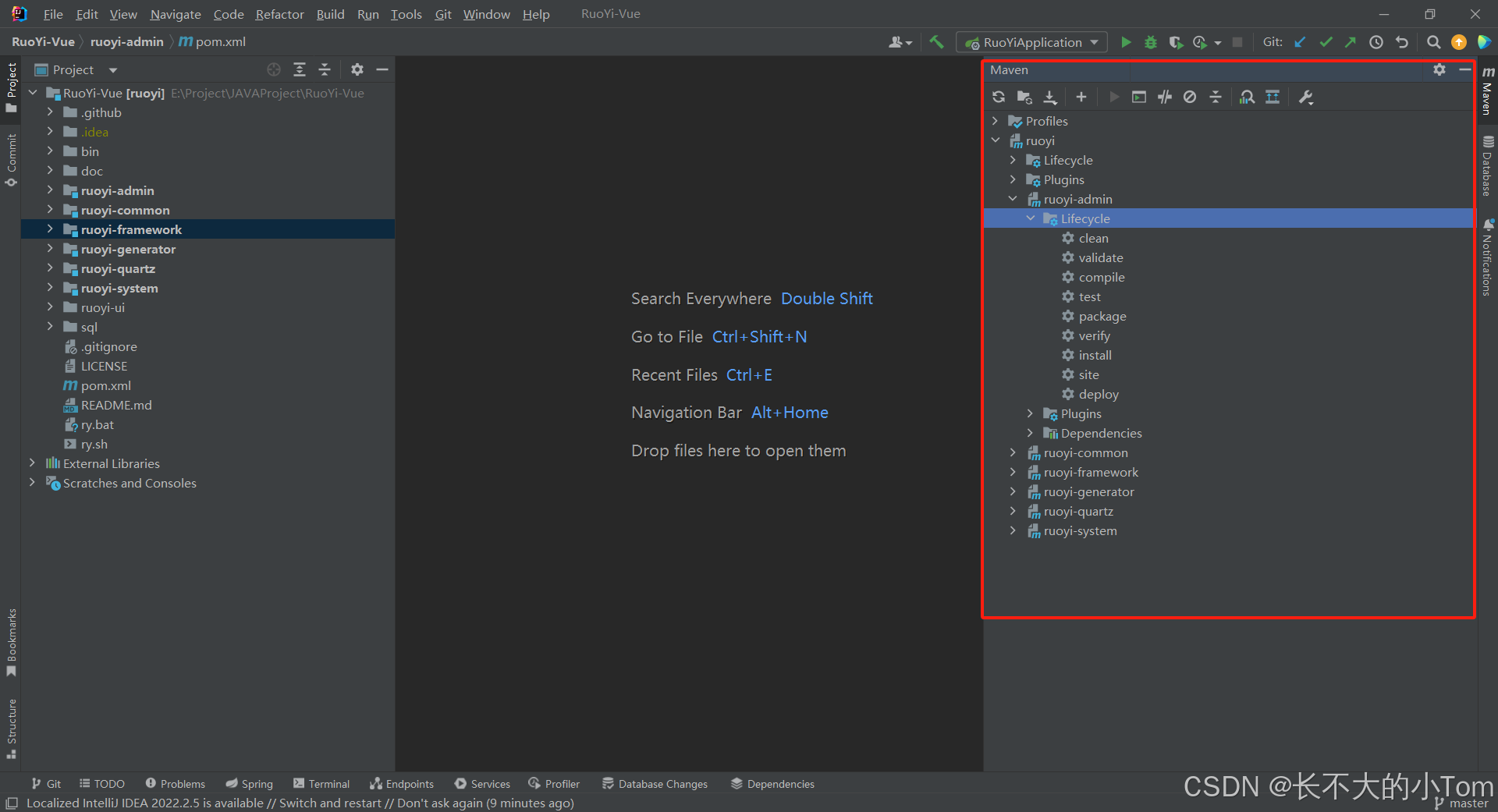The image size is (1498, 812).
Task: Hide the Maven tool window
Action: click(x=1464, y=69)
